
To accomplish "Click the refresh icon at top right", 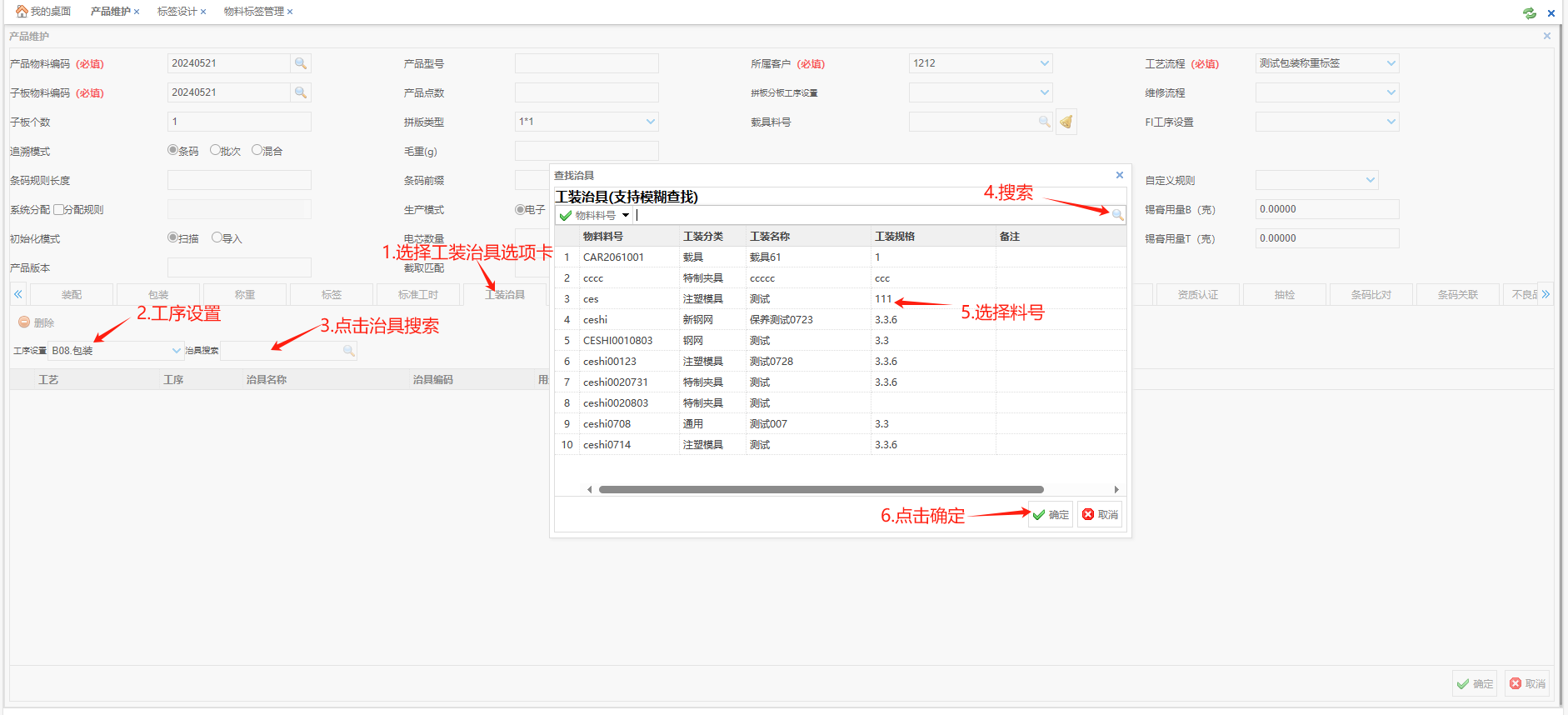I will [1530, 12].
